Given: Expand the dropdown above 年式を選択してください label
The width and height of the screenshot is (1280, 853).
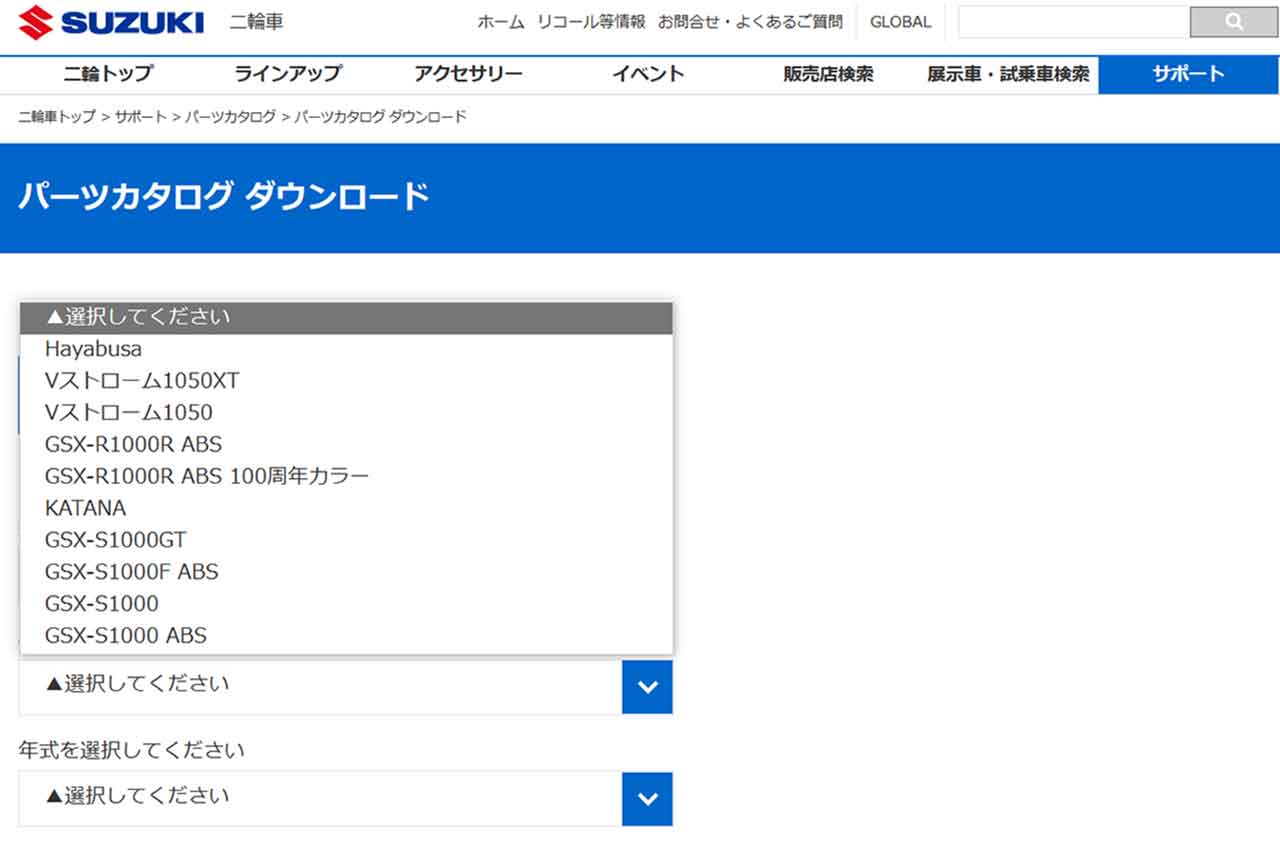Looking at the screenshot, I should pos(647,687).
